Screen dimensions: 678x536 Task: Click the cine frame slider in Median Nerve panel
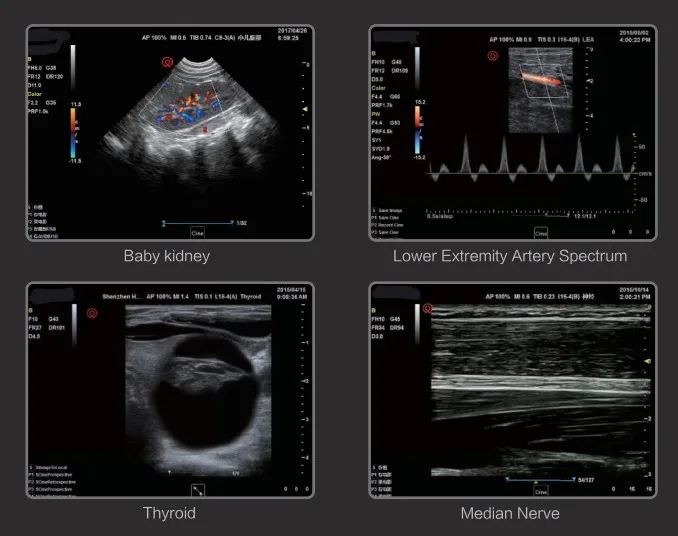click(540, 480)
